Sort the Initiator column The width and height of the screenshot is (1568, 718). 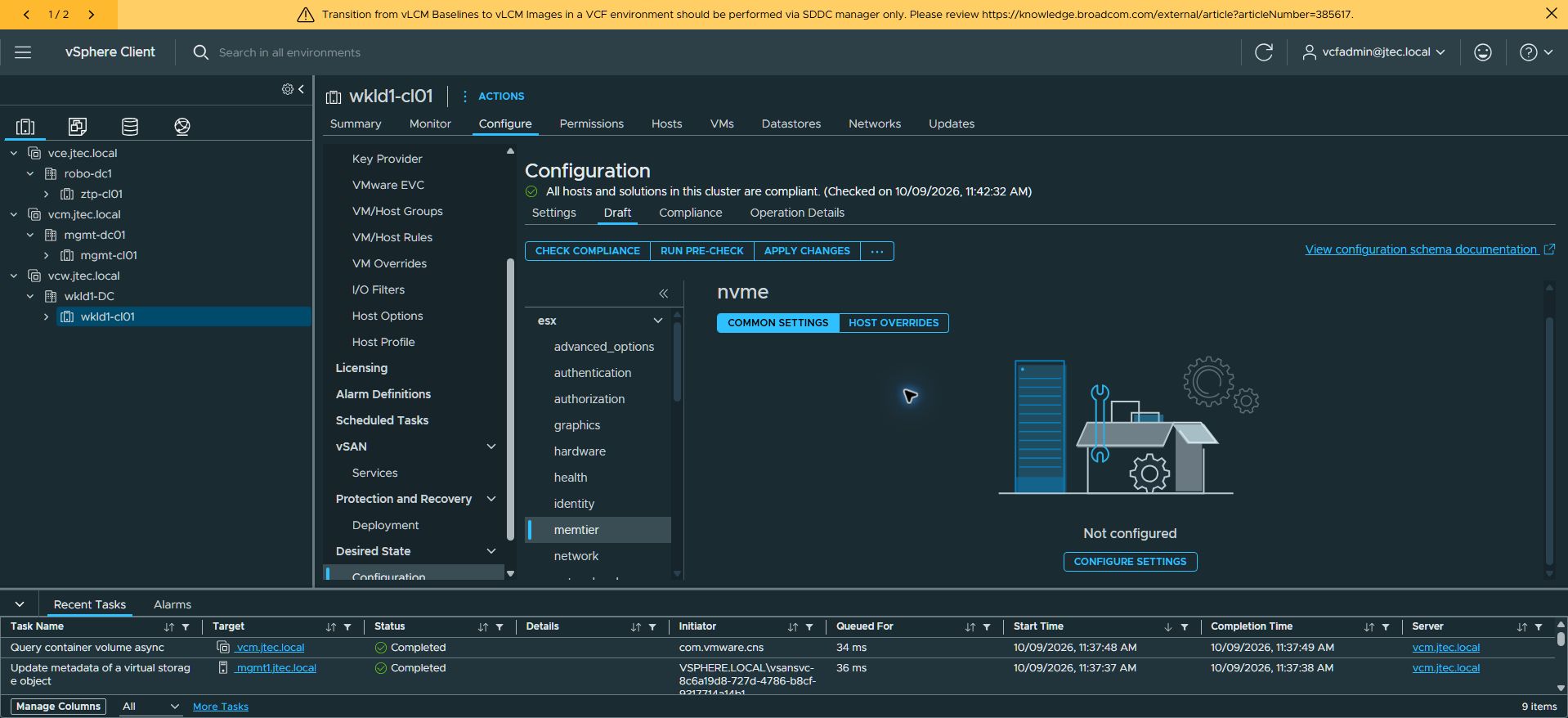792,627
